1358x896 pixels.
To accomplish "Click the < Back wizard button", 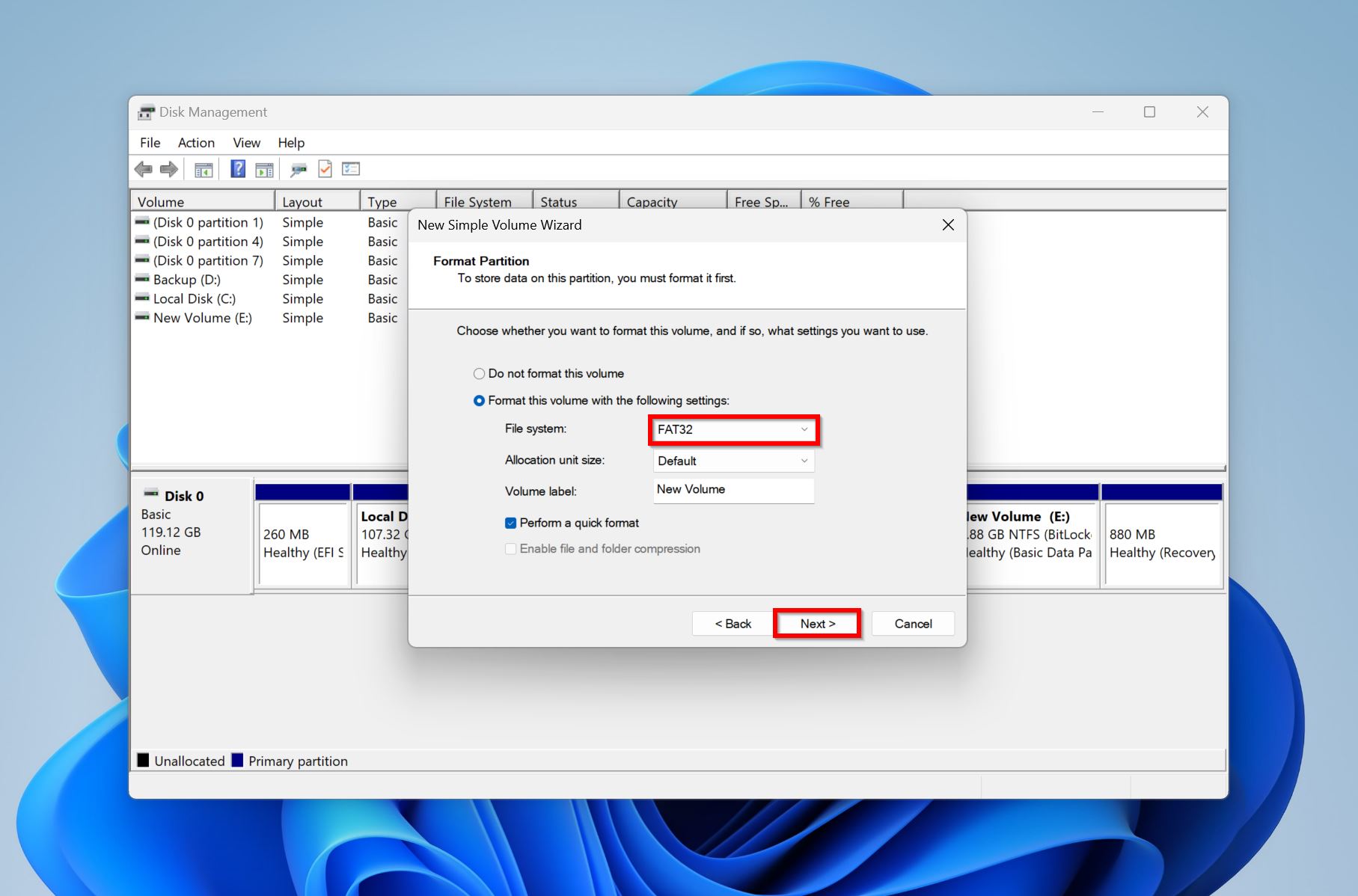I will pyautogui.click(x=732, y=624).
